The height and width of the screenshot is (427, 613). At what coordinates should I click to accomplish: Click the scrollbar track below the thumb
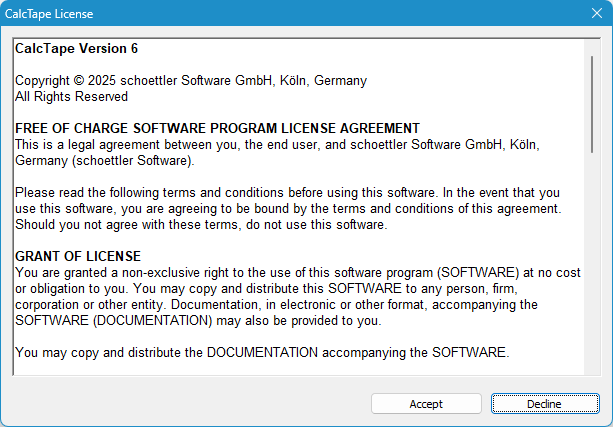pos(592,264)
